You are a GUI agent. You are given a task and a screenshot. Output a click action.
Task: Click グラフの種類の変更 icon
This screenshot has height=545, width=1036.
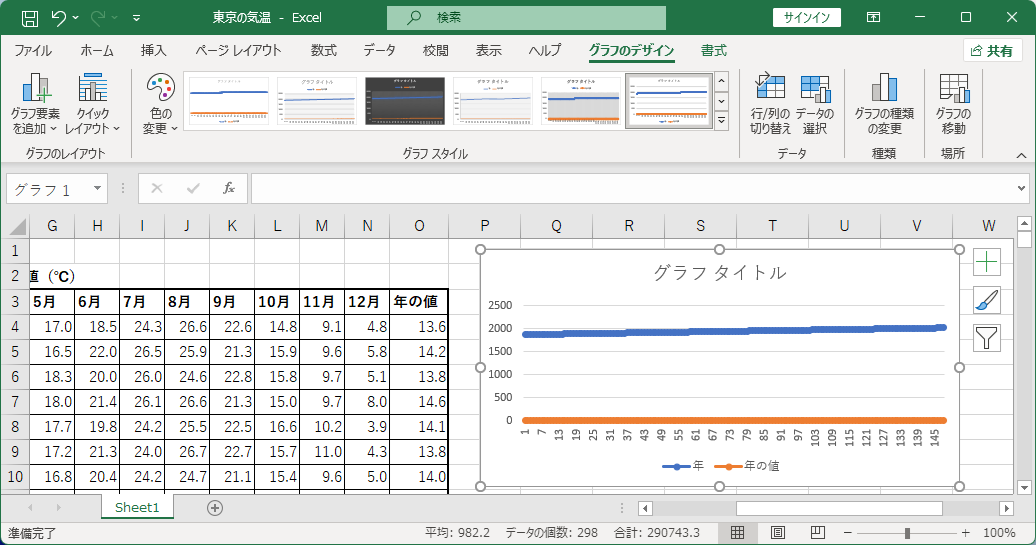tap(884, 104)
